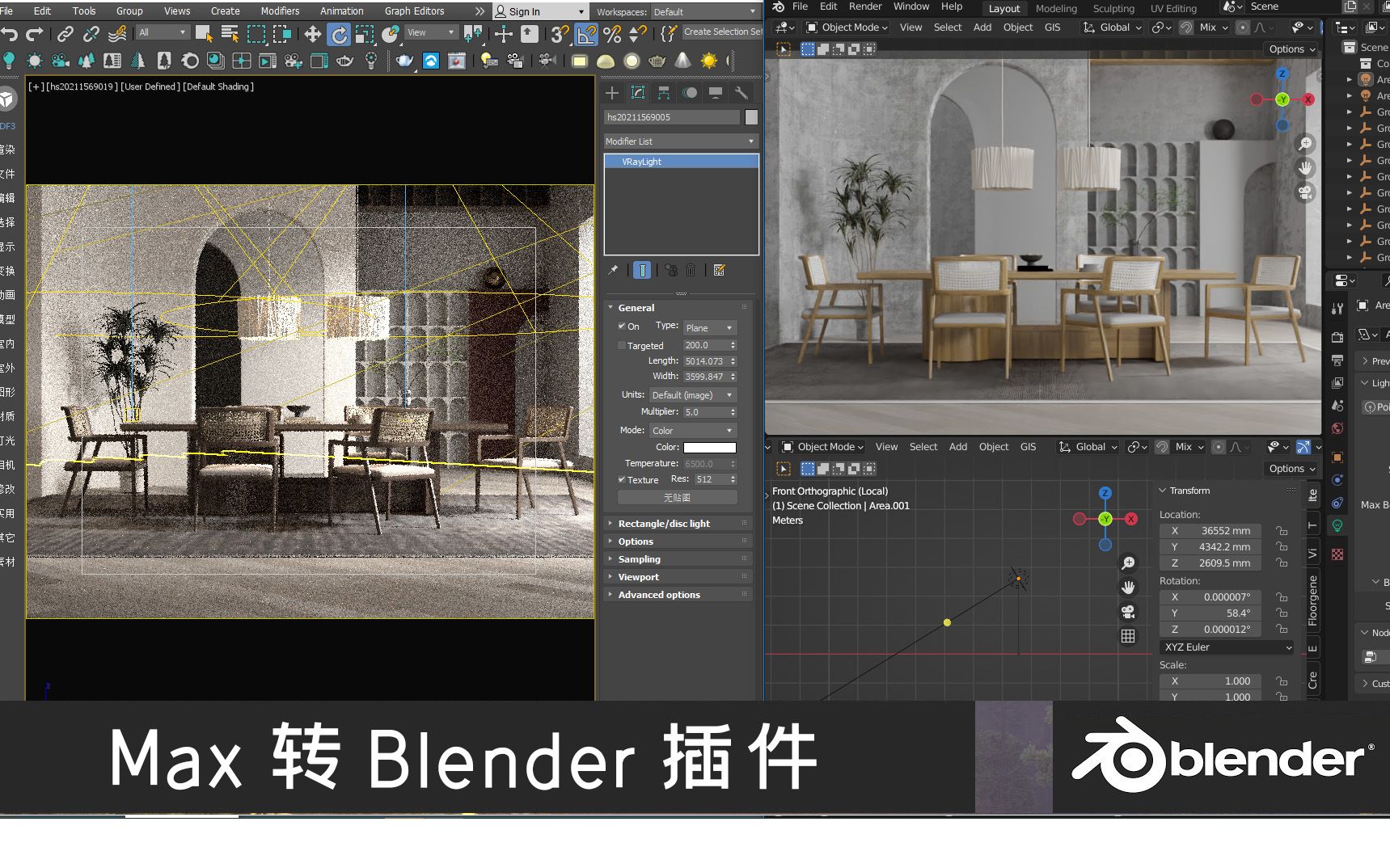The image size is (1390, 868).
Task: Delete the VRayLight modifier using the trash icon
Action: click(691, 270)
